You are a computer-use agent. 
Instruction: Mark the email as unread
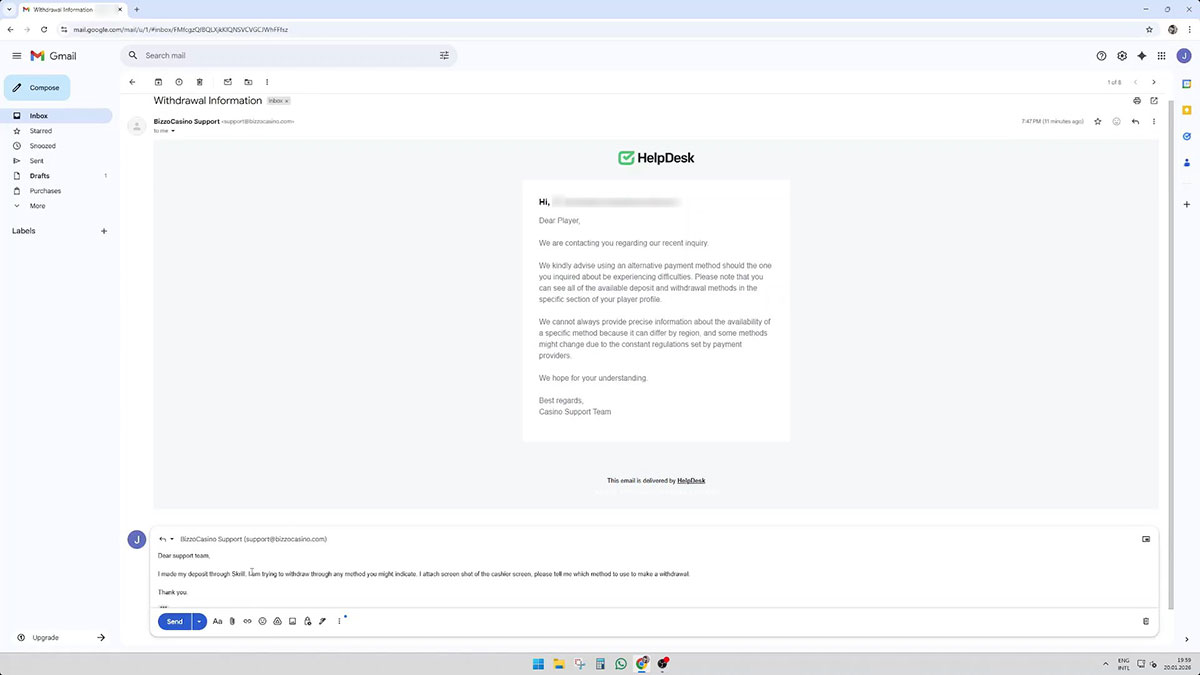pos(227,82)
